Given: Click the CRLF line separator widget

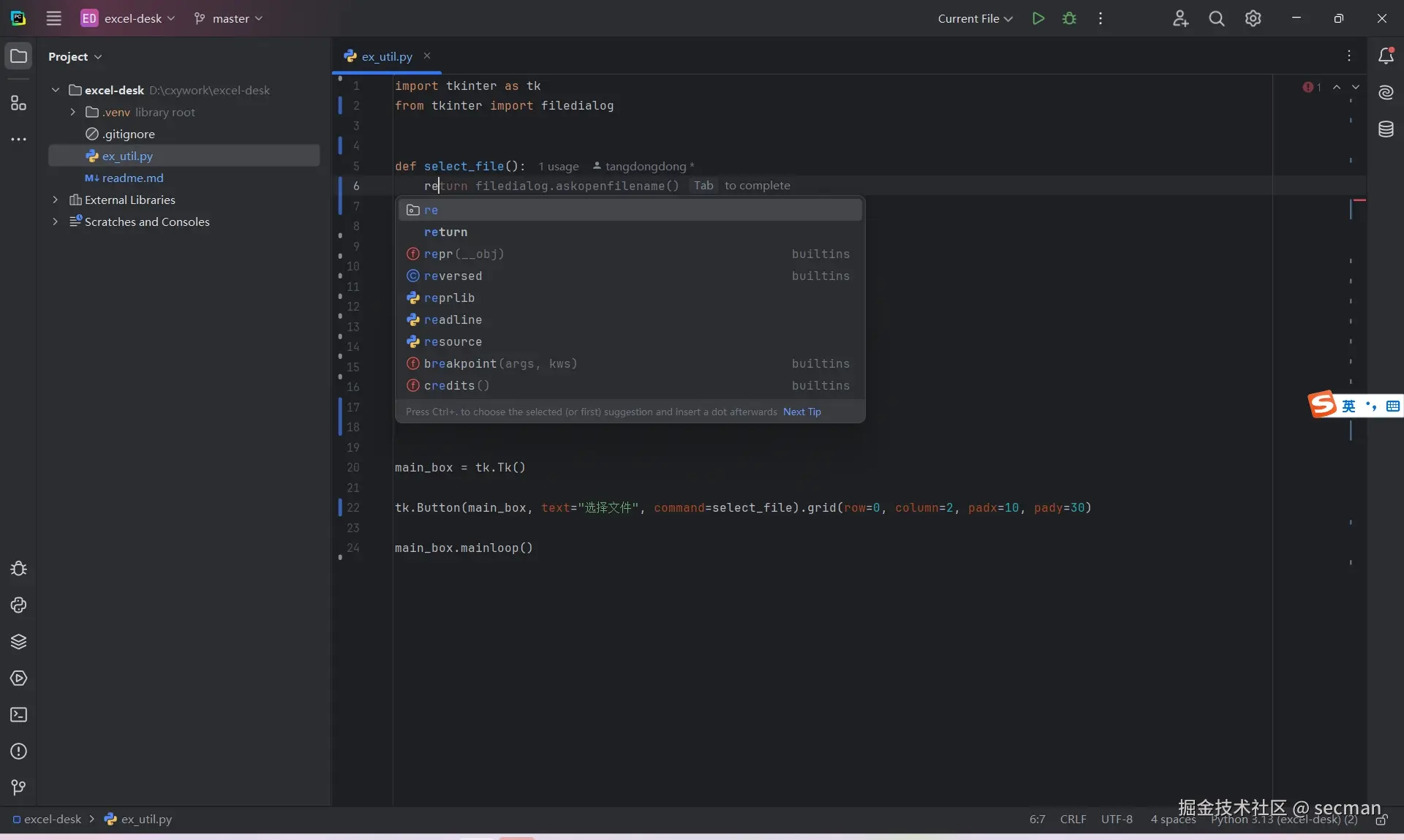Looking at the screenshot, I should pyautogui.click(x=1073, y=820).
